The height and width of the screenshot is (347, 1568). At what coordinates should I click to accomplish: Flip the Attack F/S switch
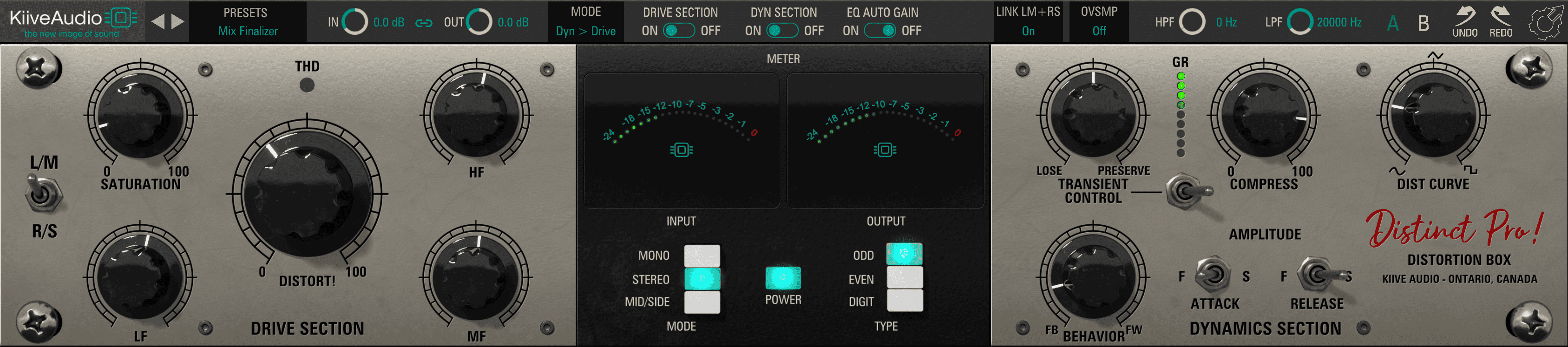pyautogui.click(x=1213, y=275)
